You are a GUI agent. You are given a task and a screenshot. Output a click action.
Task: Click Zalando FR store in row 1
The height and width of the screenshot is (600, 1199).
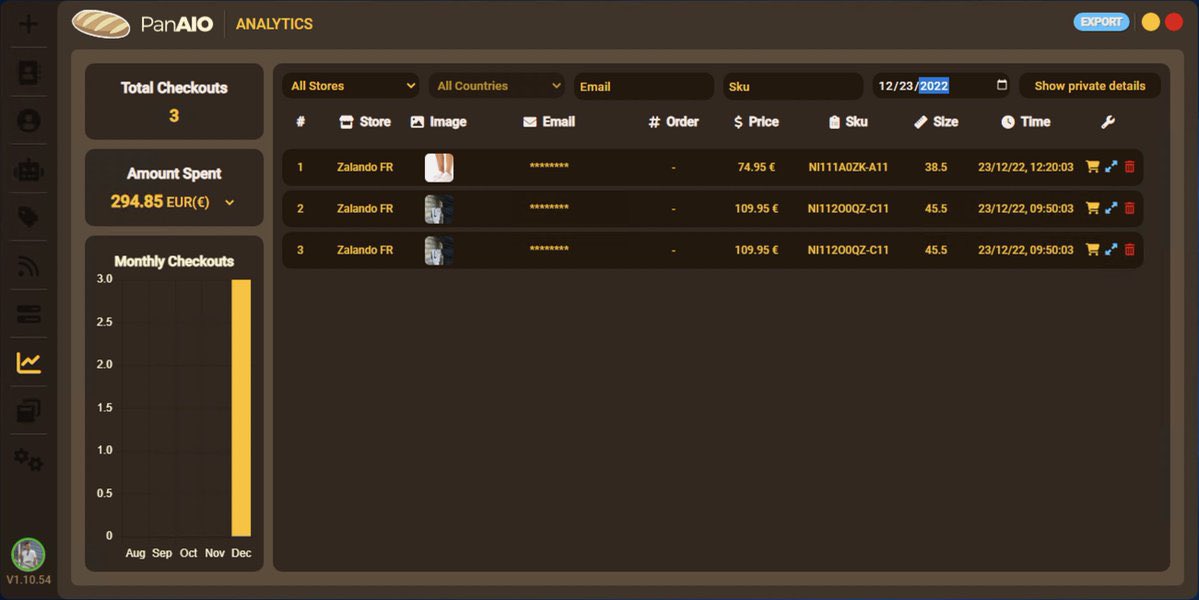tap(365, 167)
